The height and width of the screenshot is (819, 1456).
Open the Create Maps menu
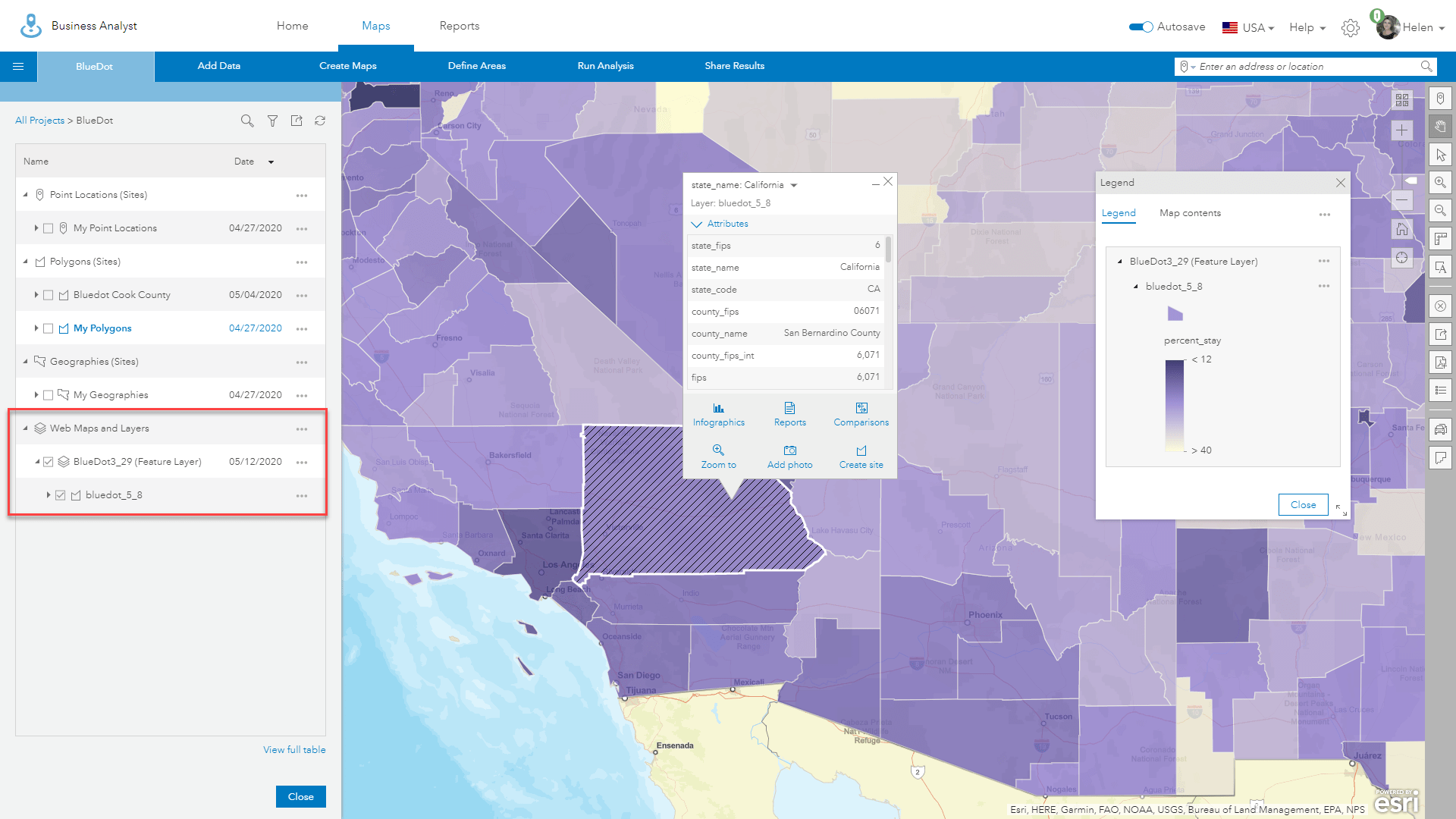click(x=347, y=66)
